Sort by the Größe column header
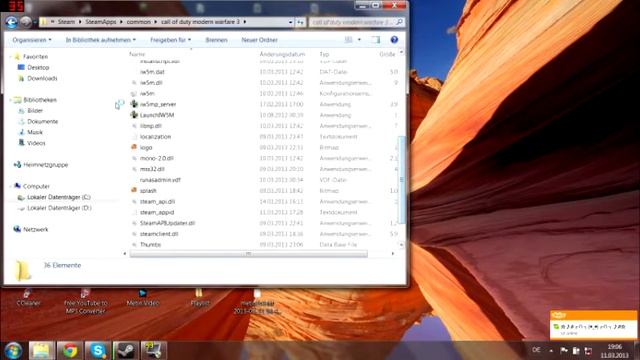 [x=387, y=54]
